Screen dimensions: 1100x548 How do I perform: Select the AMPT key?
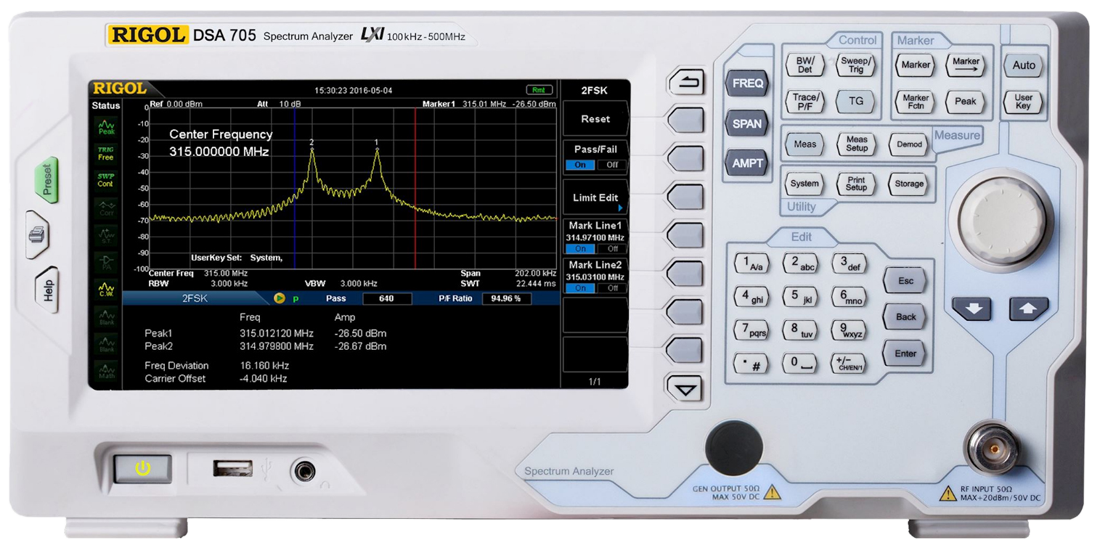(x=747, y=163)
